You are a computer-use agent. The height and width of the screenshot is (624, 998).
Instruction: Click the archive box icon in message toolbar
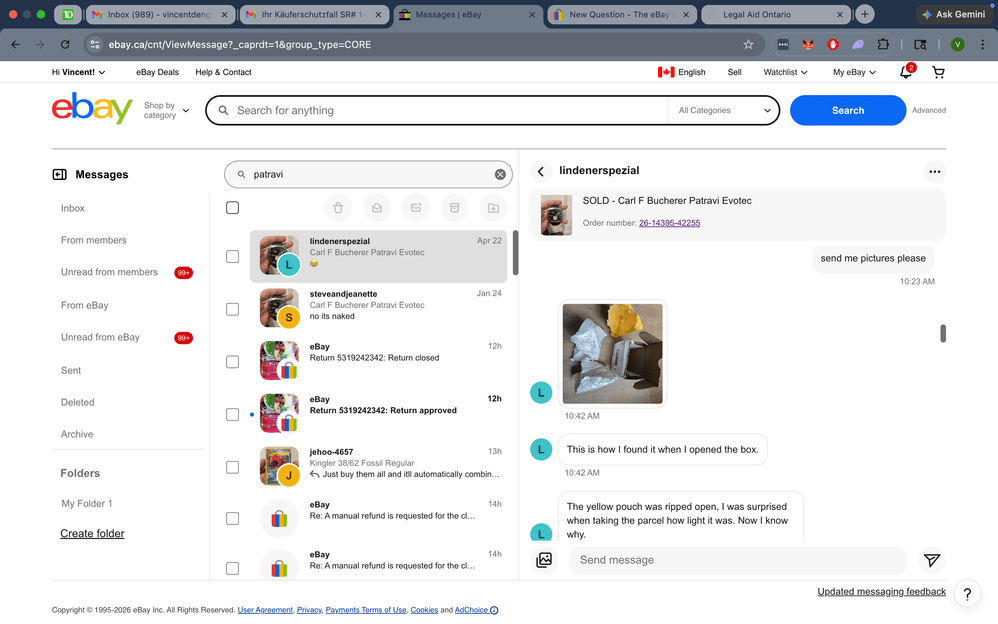tap(454, 208)
